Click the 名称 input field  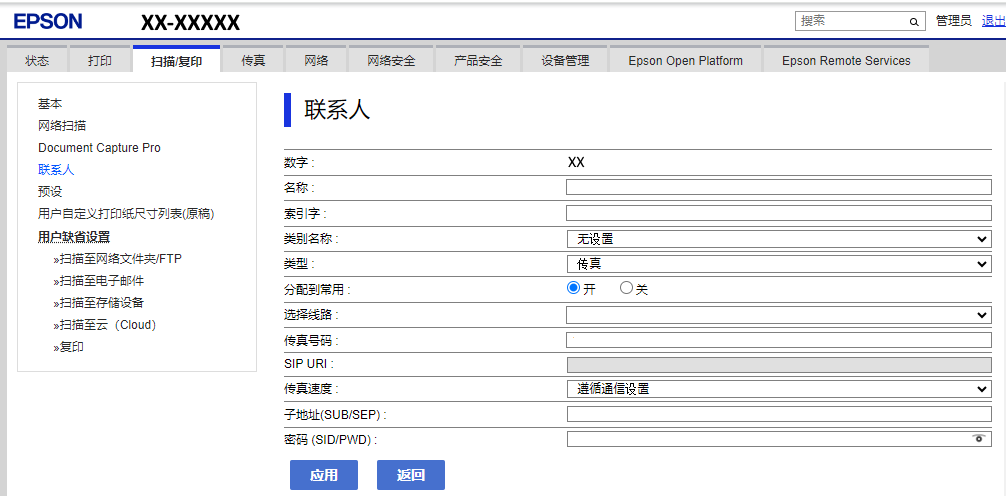tap(778, 187)
